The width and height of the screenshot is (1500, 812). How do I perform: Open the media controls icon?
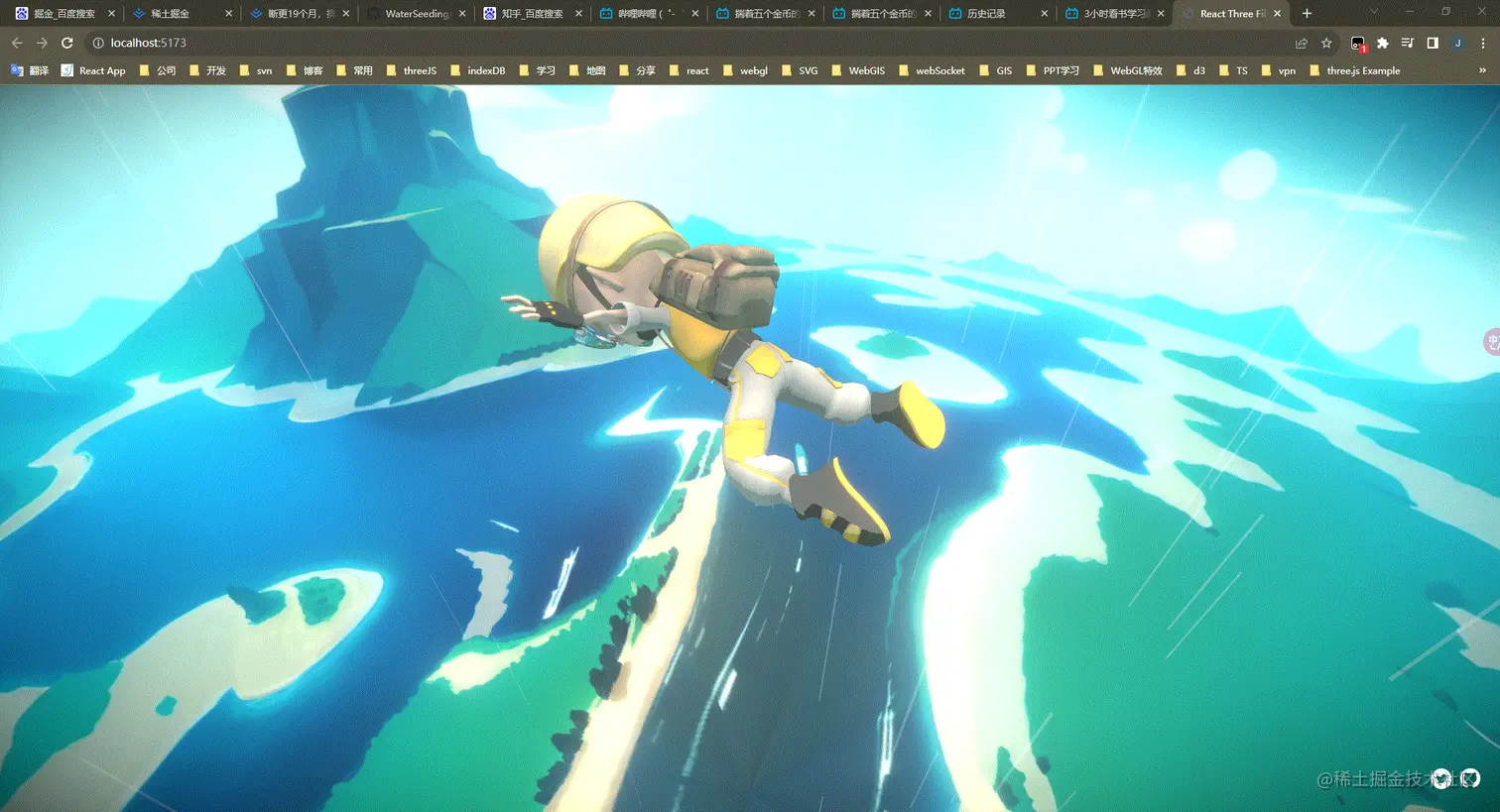[x=1408, y=43]
